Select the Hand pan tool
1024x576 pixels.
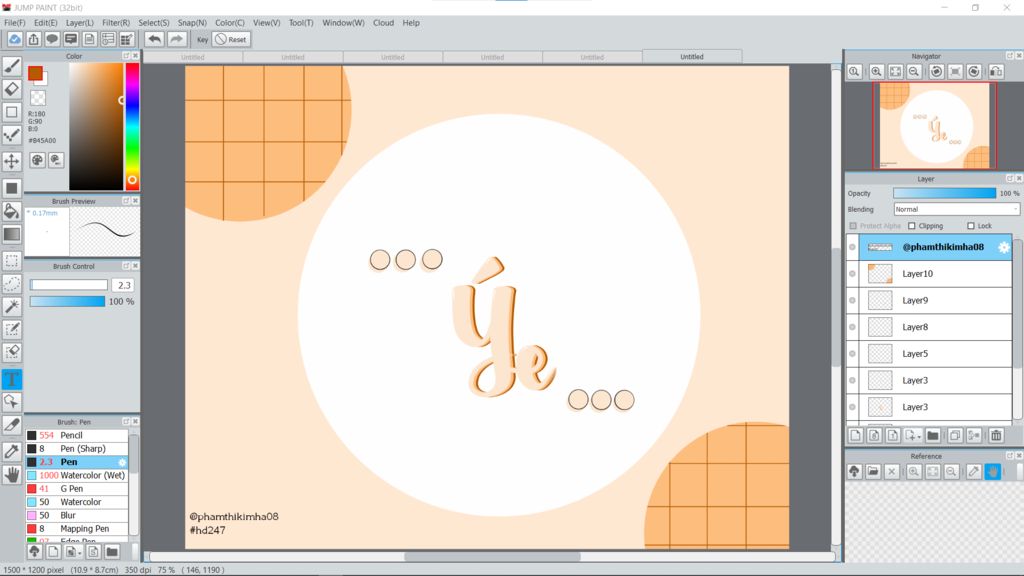pos(12,474)
